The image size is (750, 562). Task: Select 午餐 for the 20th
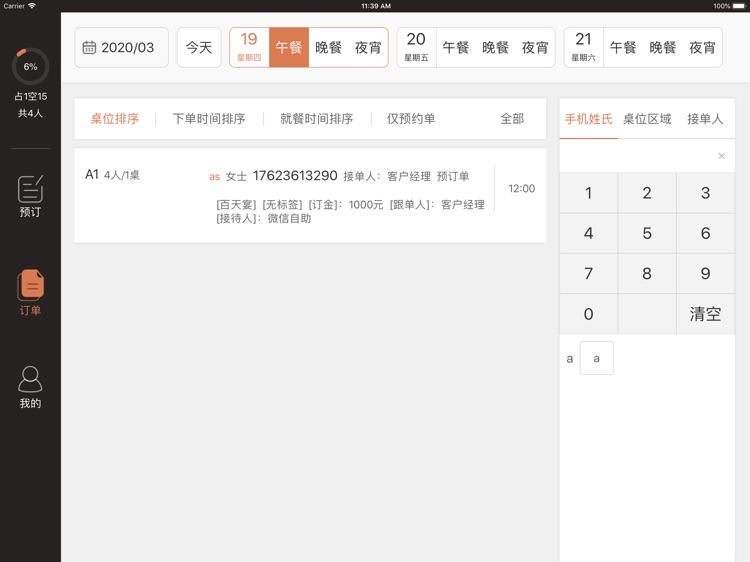455,47
